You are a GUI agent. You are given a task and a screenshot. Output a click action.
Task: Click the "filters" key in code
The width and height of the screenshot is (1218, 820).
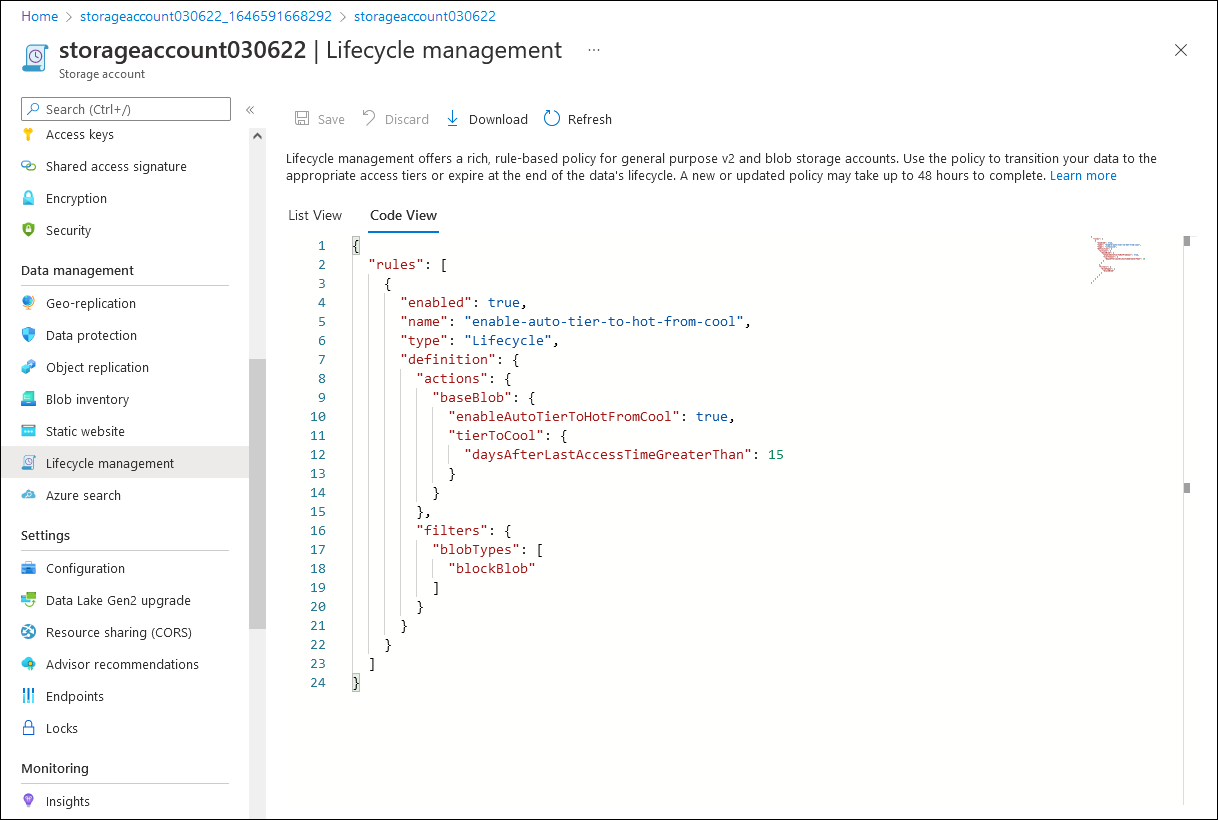coord(452,531)
